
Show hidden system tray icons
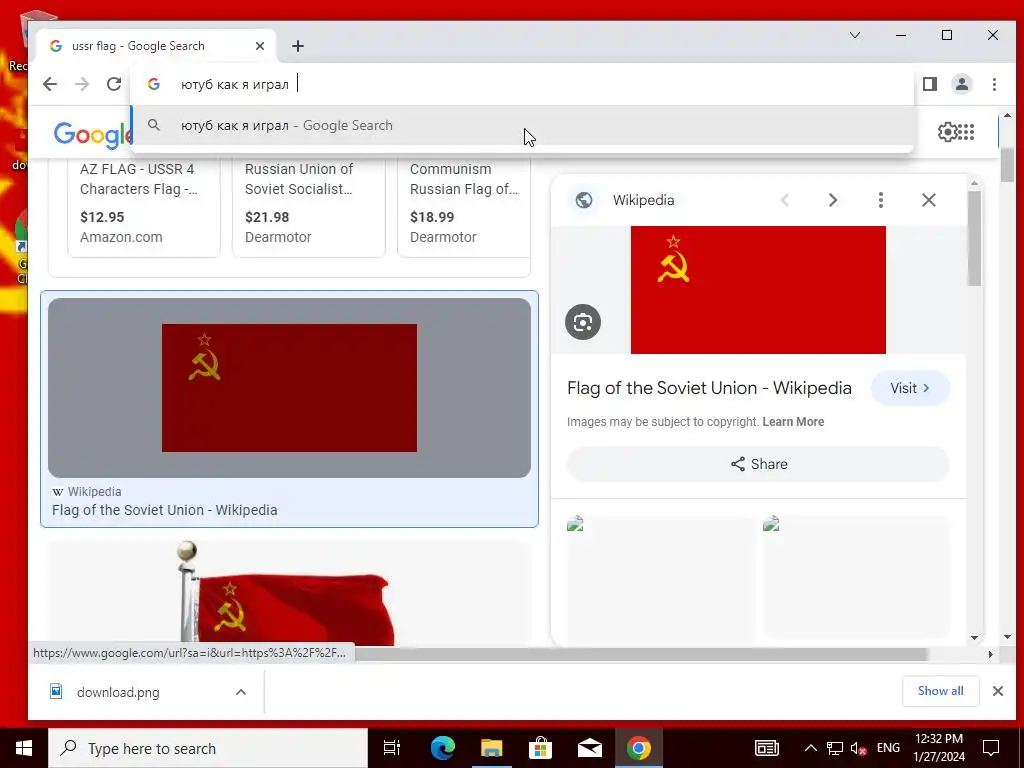tap(810, 748)
